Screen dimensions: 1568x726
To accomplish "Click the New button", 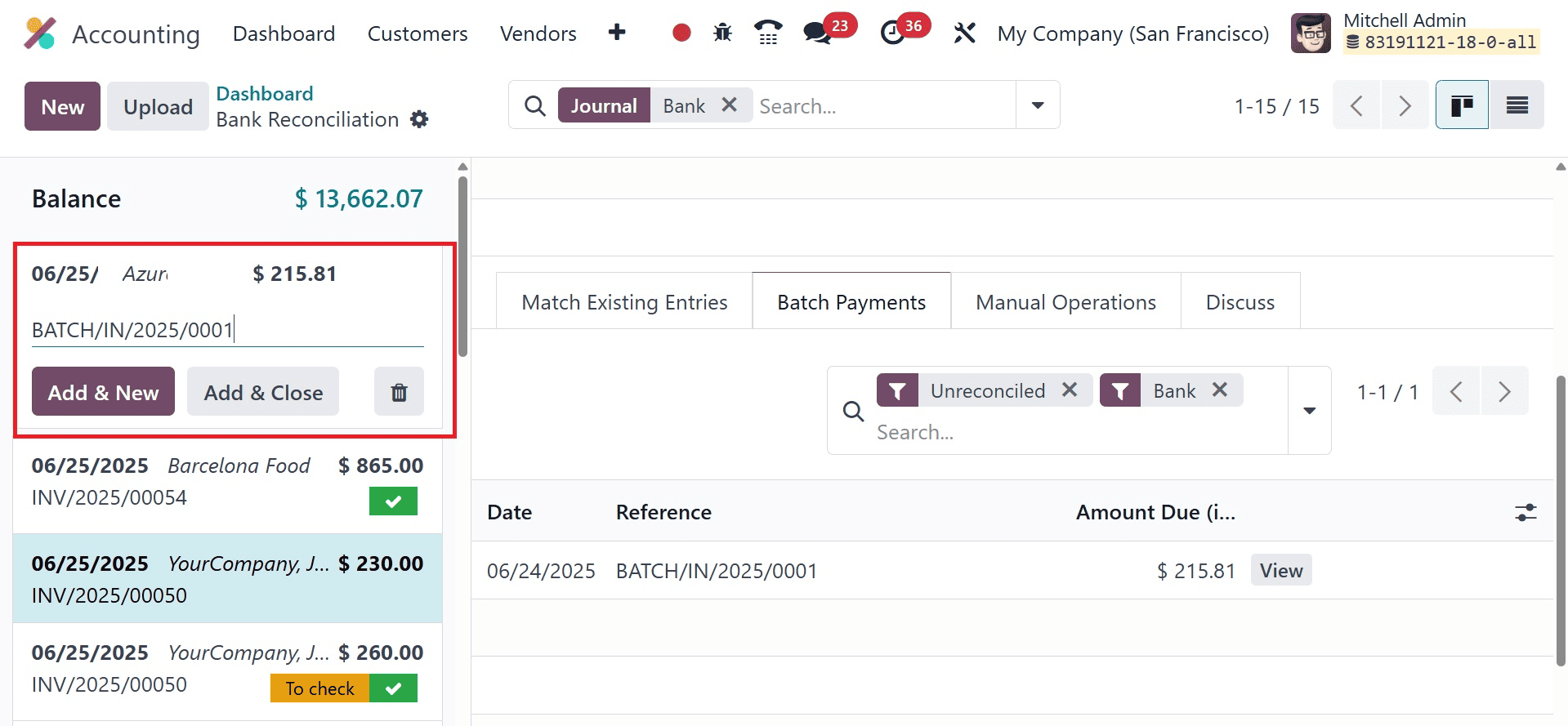I will (62, 106).
